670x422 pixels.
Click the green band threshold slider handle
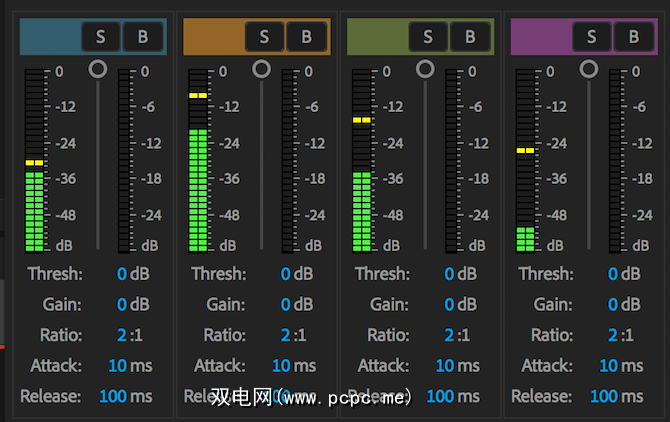click(425, 69)
